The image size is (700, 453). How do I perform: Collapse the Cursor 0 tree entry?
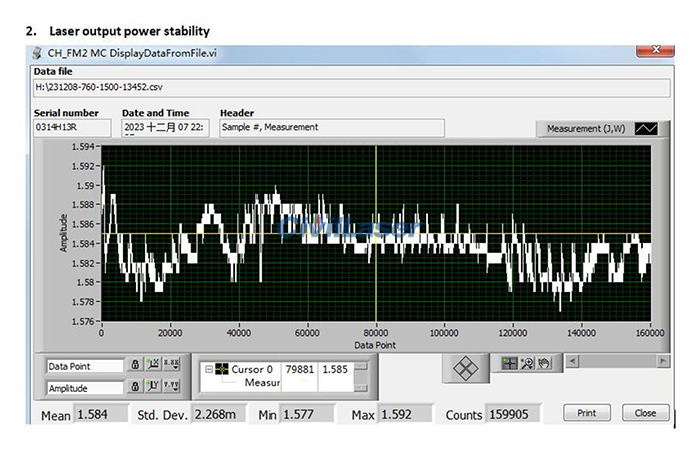coord(207,369)
